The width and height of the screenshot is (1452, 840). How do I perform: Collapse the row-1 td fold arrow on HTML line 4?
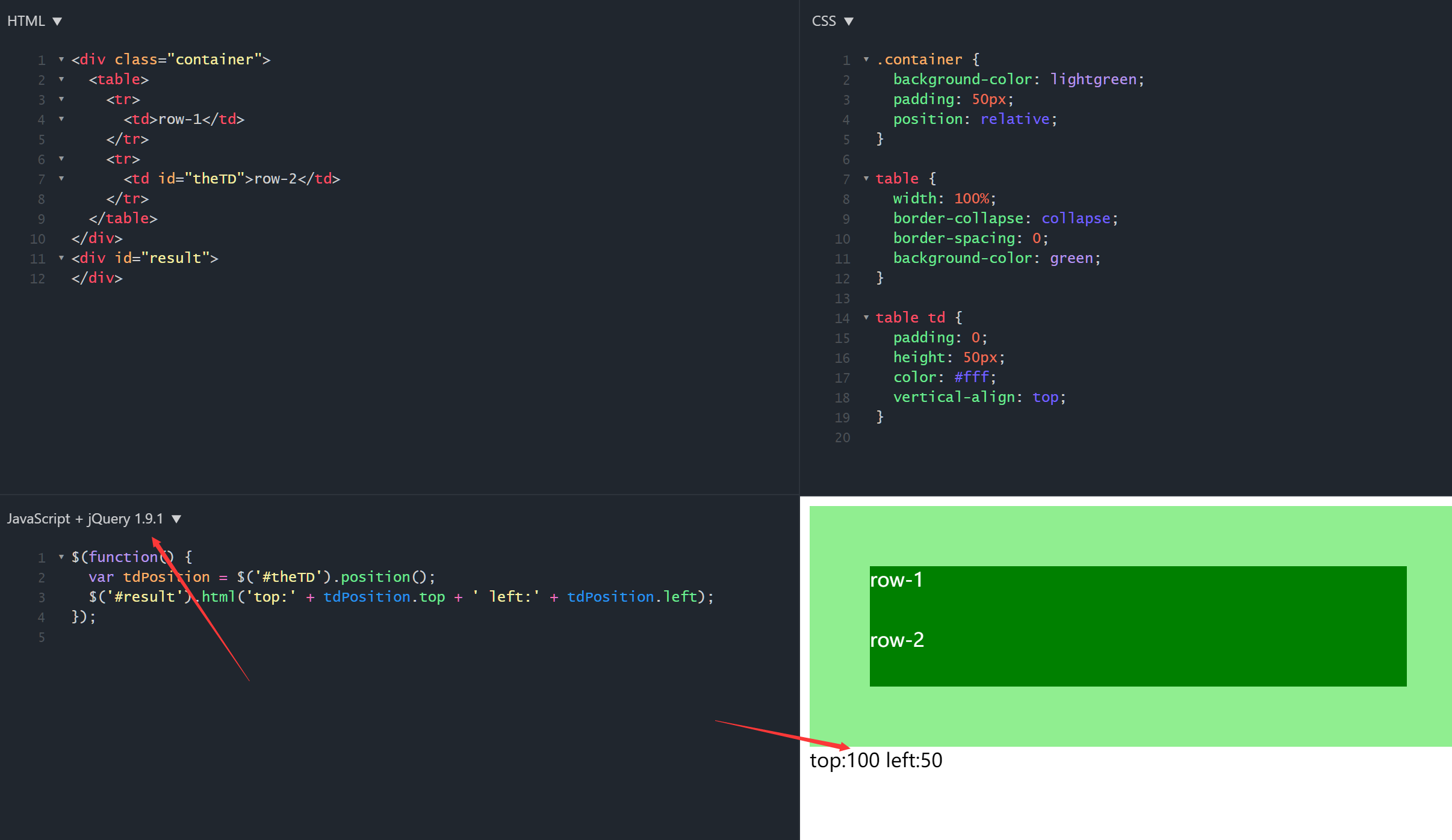[x=61, y=119]
